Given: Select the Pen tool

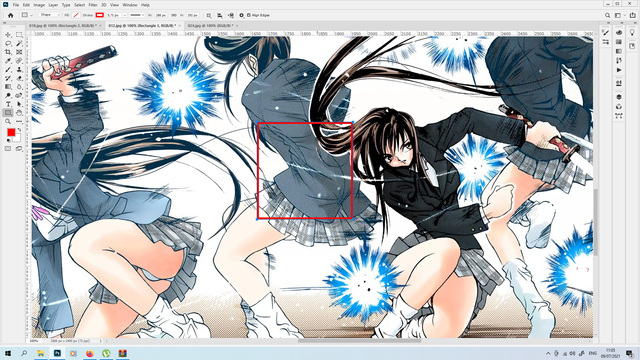Looking at the screenshot, I should click(19, 95).
